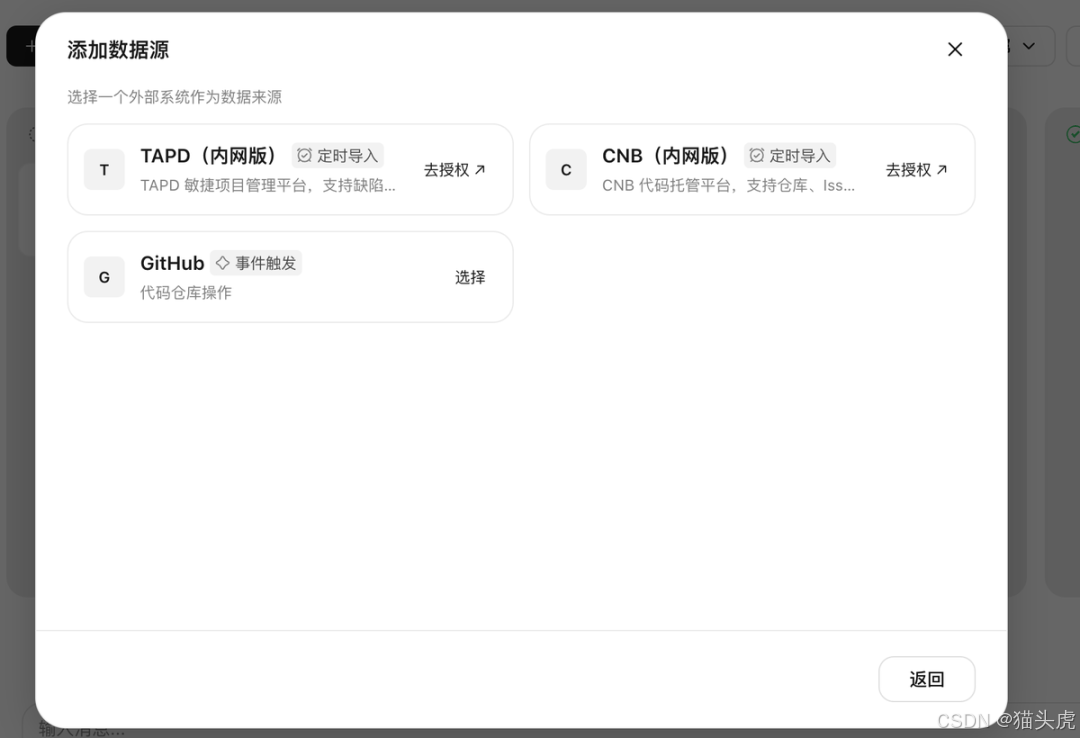Click the C avatar icon for CNB
Image resolution: width=1080 pixels, height=738 pixels.
(x=566, y=170)
